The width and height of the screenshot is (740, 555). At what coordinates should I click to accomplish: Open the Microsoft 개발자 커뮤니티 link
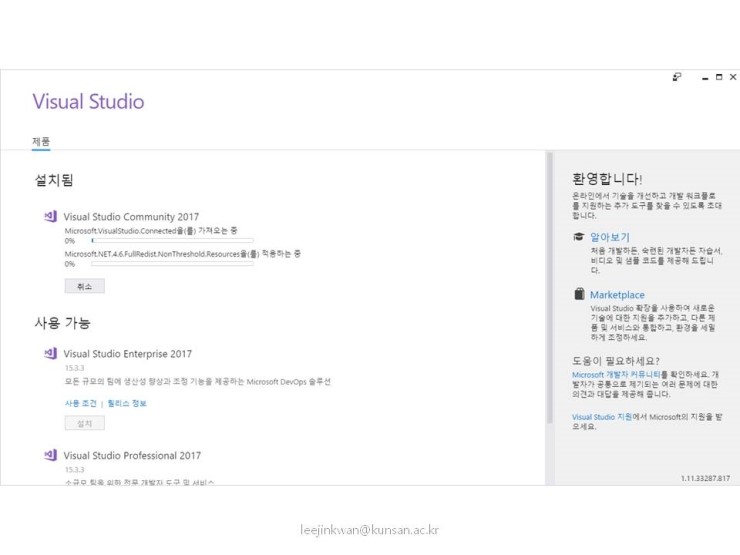616,375
